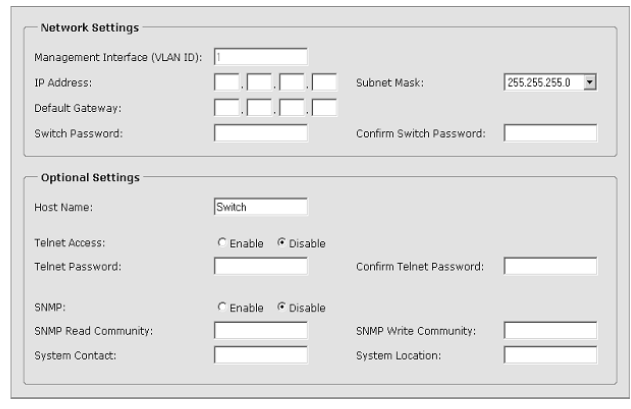This screenshot has height=409, width=631.
Task: Click the first Default Gateway octet field
Action: click(226, 107)
